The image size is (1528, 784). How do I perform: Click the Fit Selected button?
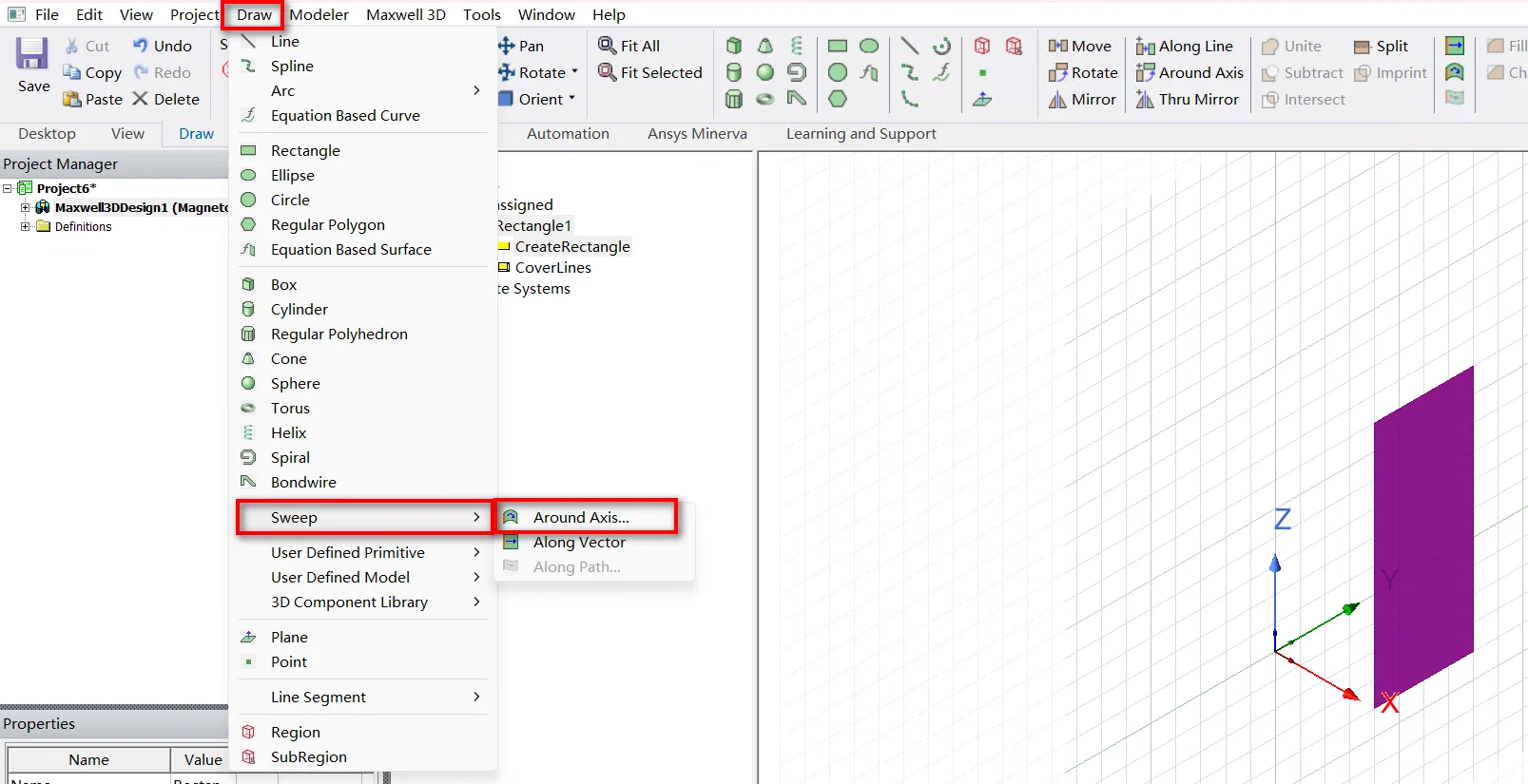[649, 72]
